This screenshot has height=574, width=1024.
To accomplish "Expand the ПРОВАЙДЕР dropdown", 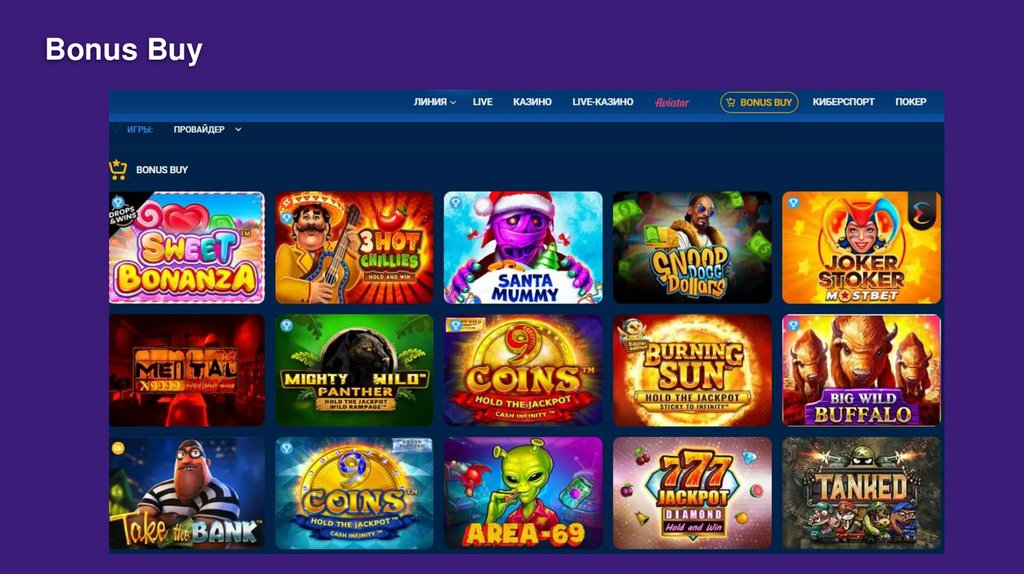I will (207, 129).
